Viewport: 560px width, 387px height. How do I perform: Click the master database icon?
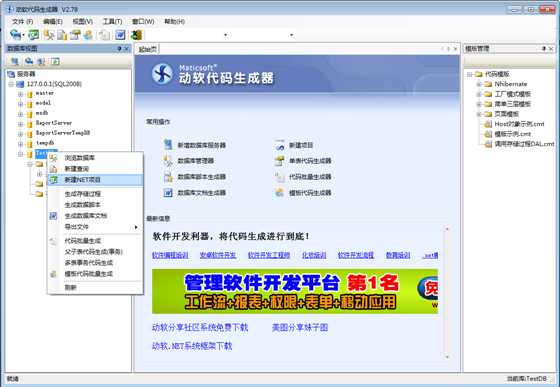tap(30, 94)
